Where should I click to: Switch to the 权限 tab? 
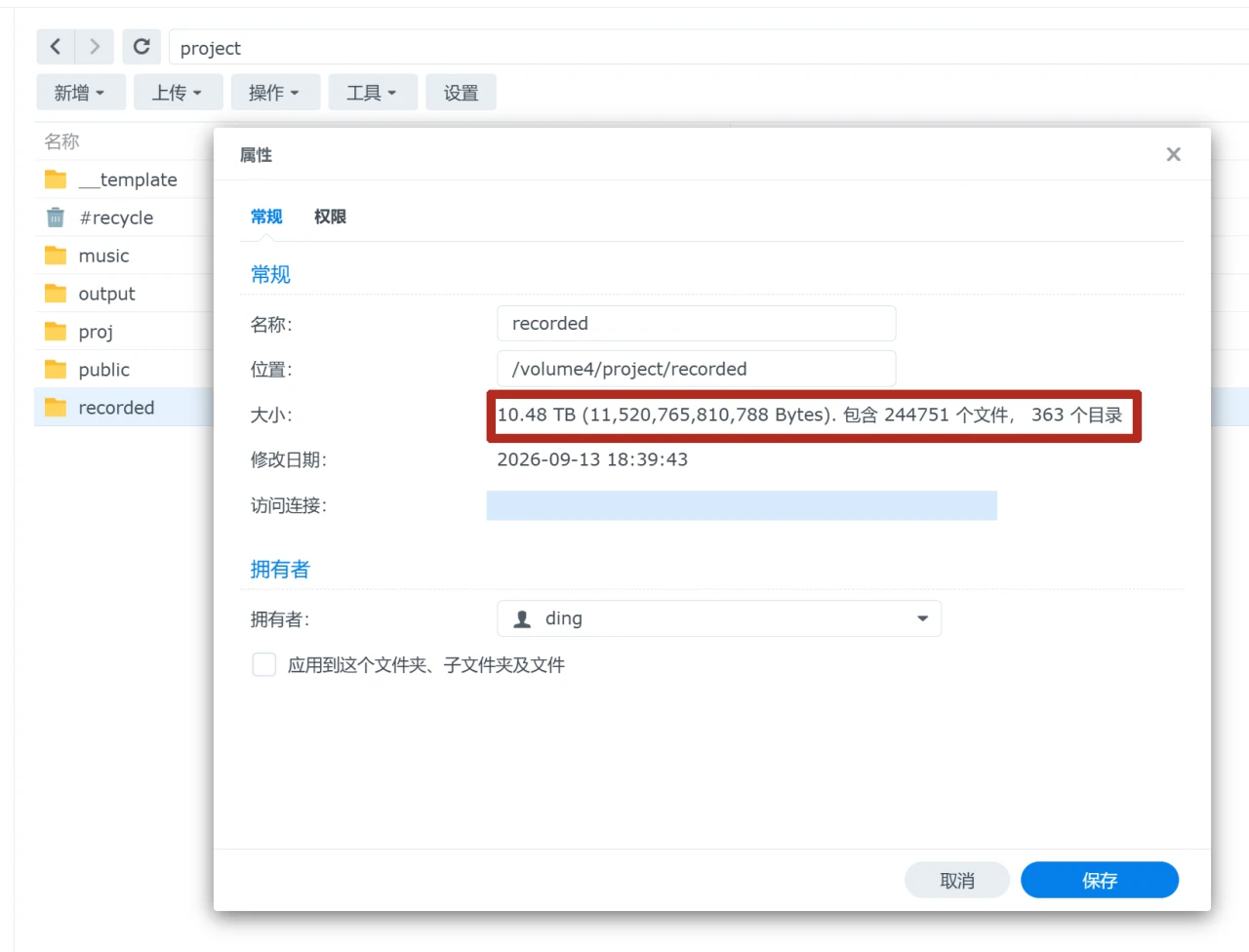coord(330,217)
